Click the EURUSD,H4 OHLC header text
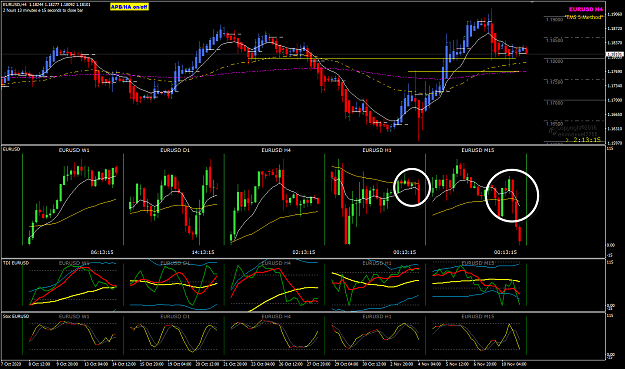 [47, 4]
